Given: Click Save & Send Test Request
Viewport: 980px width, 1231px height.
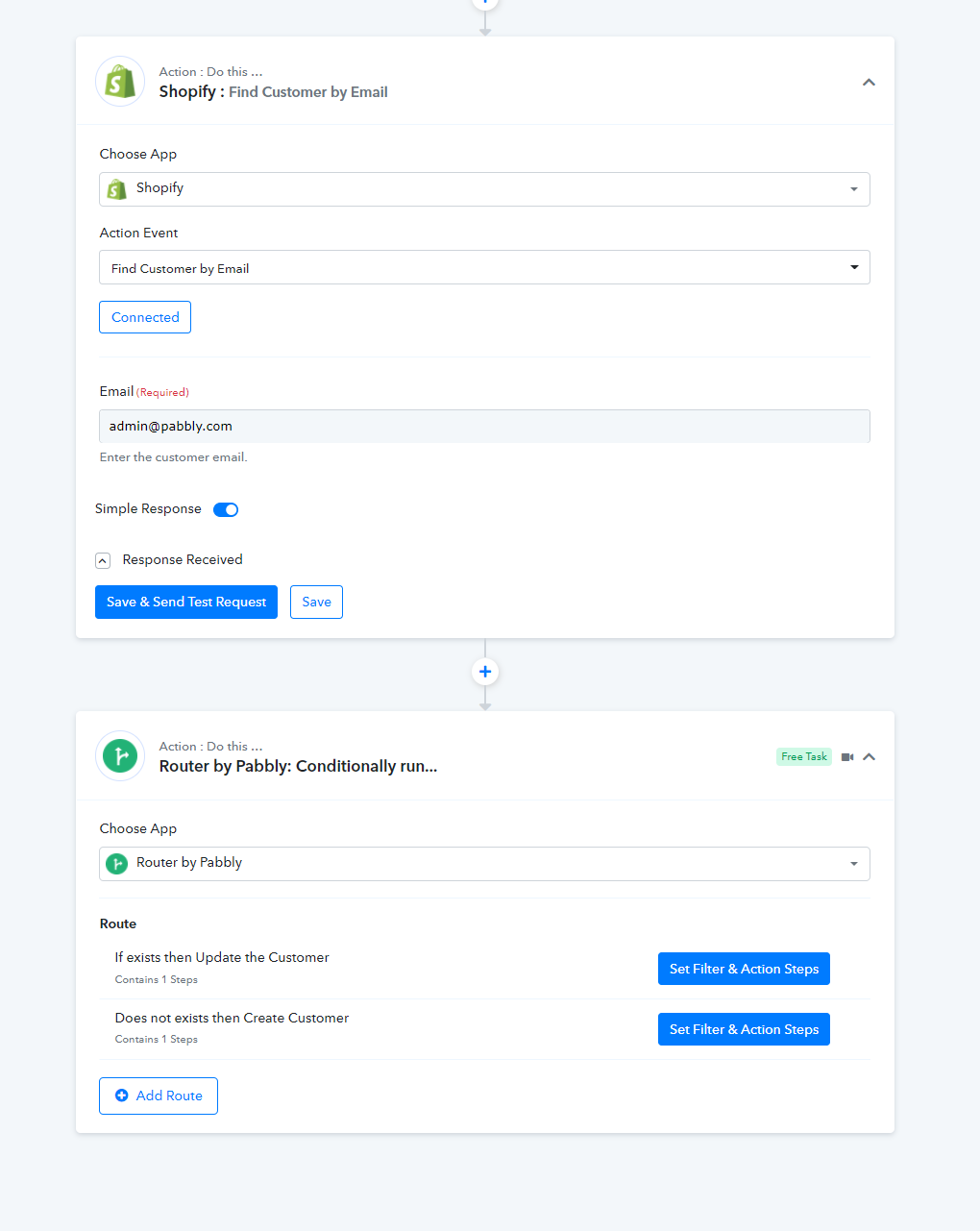Looking at the screenshot, I should click(186, 602).
